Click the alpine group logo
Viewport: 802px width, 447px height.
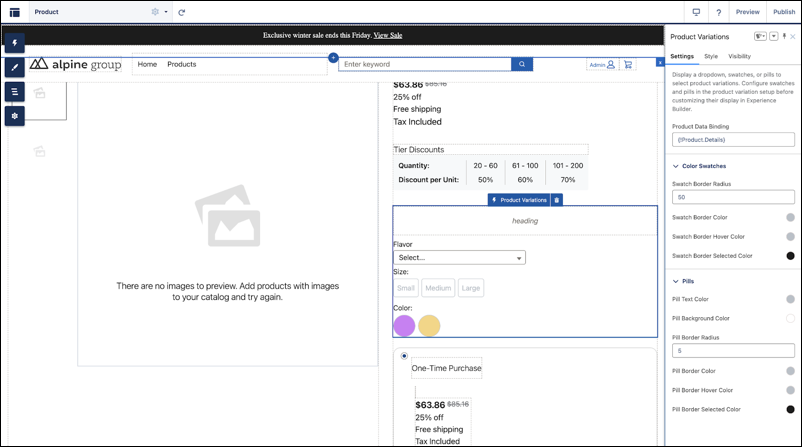coord(76,64)
